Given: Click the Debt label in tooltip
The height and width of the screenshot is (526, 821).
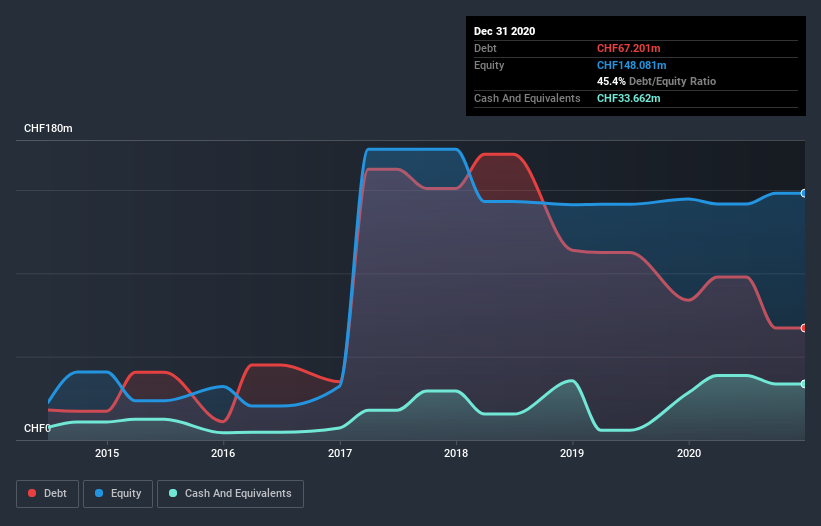Looking at the screenshot, I should click(x=485, y=48).
